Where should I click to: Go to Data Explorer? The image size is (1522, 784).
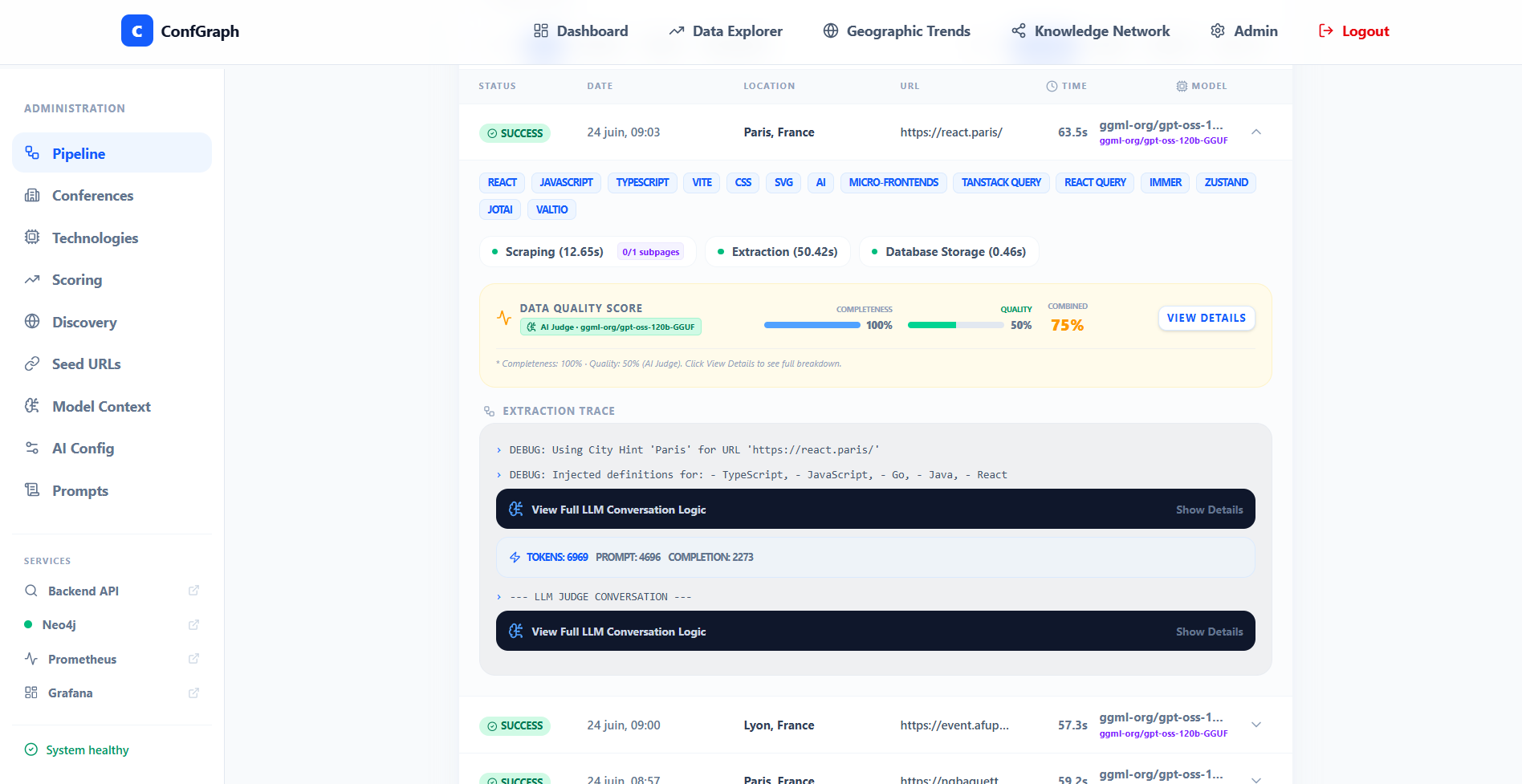(x=726, y=31)
